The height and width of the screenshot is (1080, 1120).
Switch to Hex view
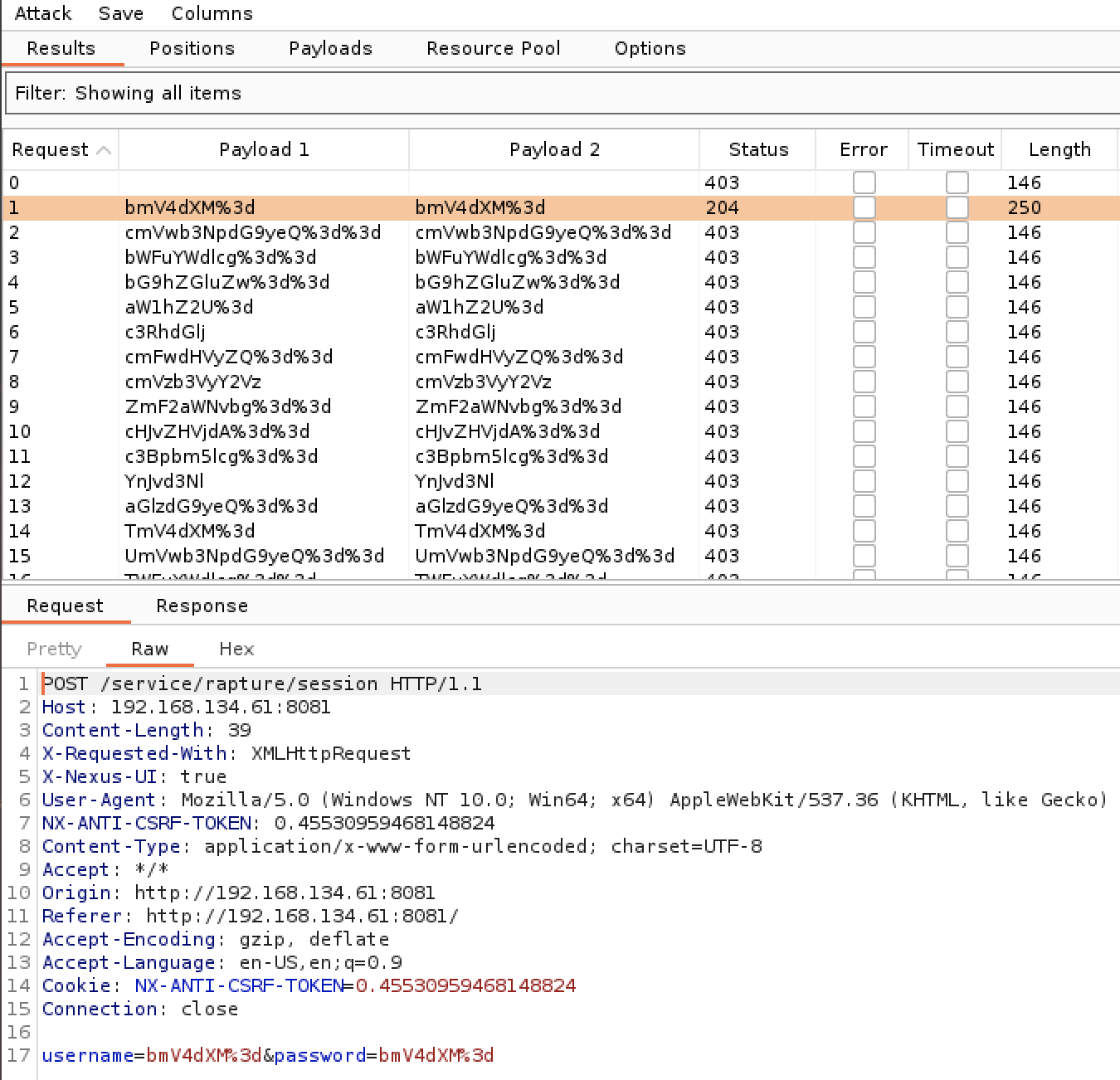[x=236, y=649]
